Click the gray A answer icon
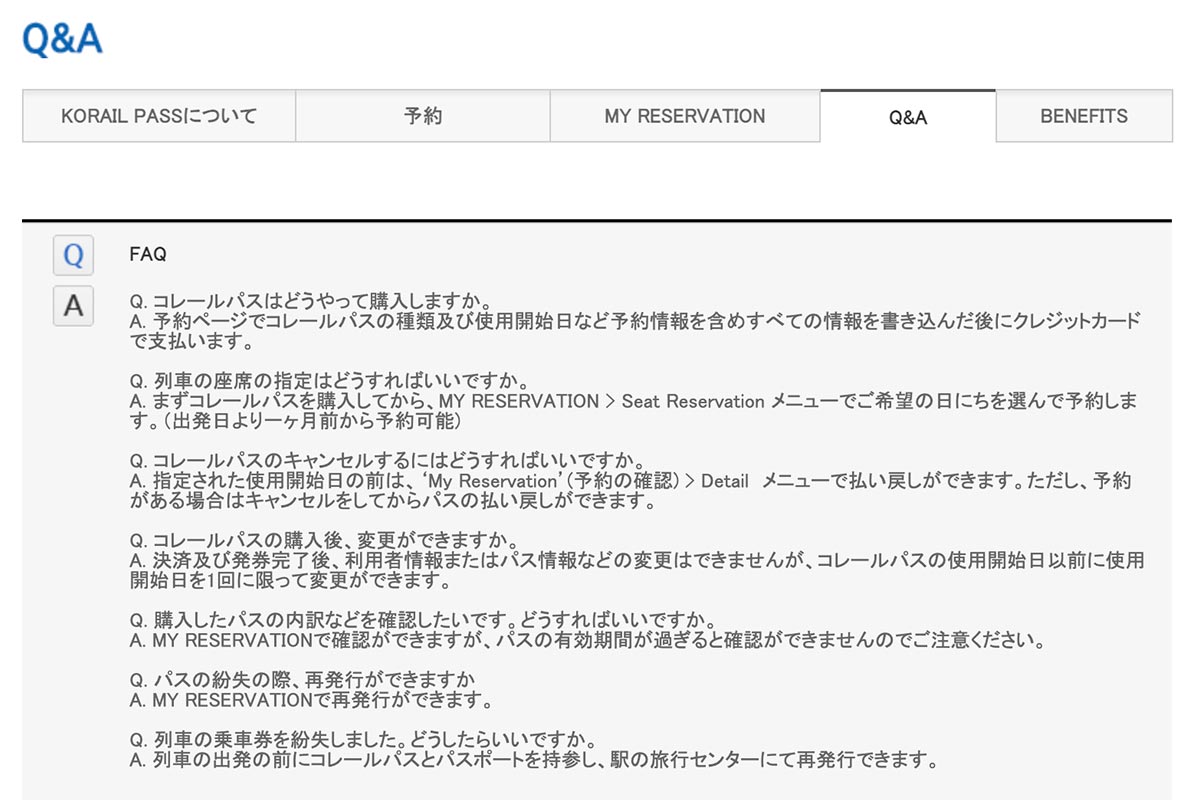1200x800 pixels. tap(73, 305)
